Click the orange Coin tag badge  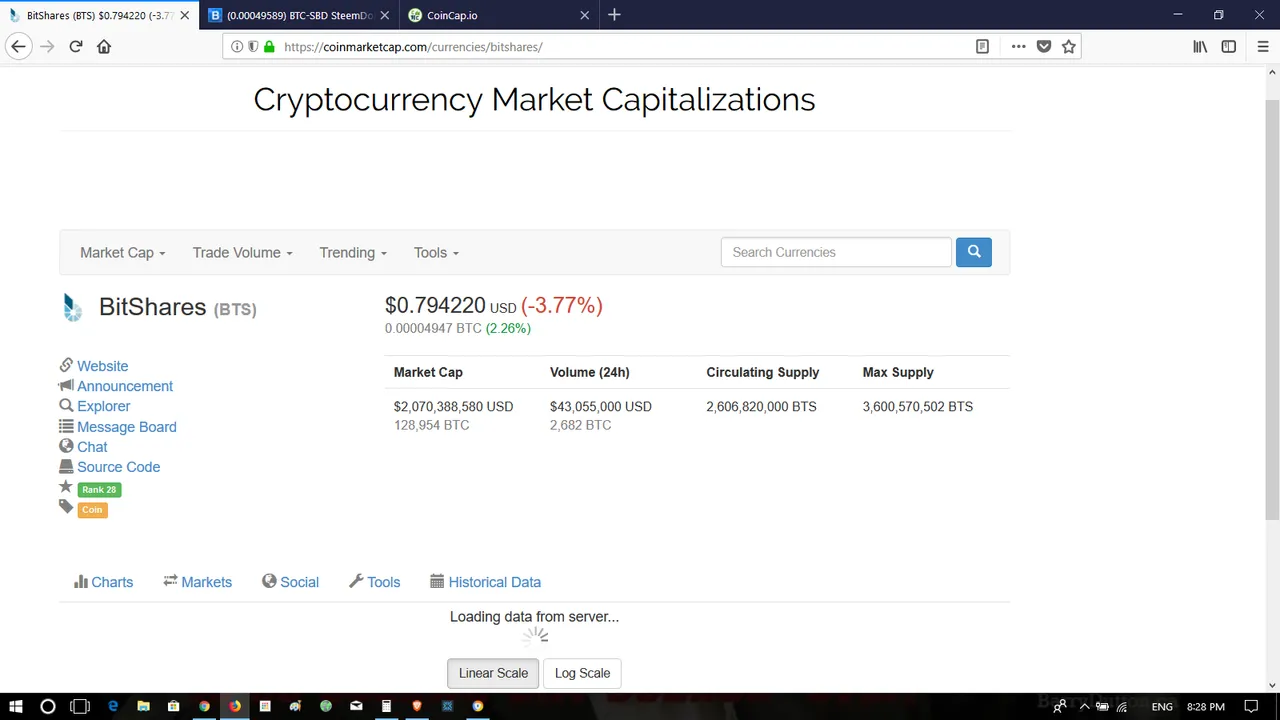(x=92, y=510)
